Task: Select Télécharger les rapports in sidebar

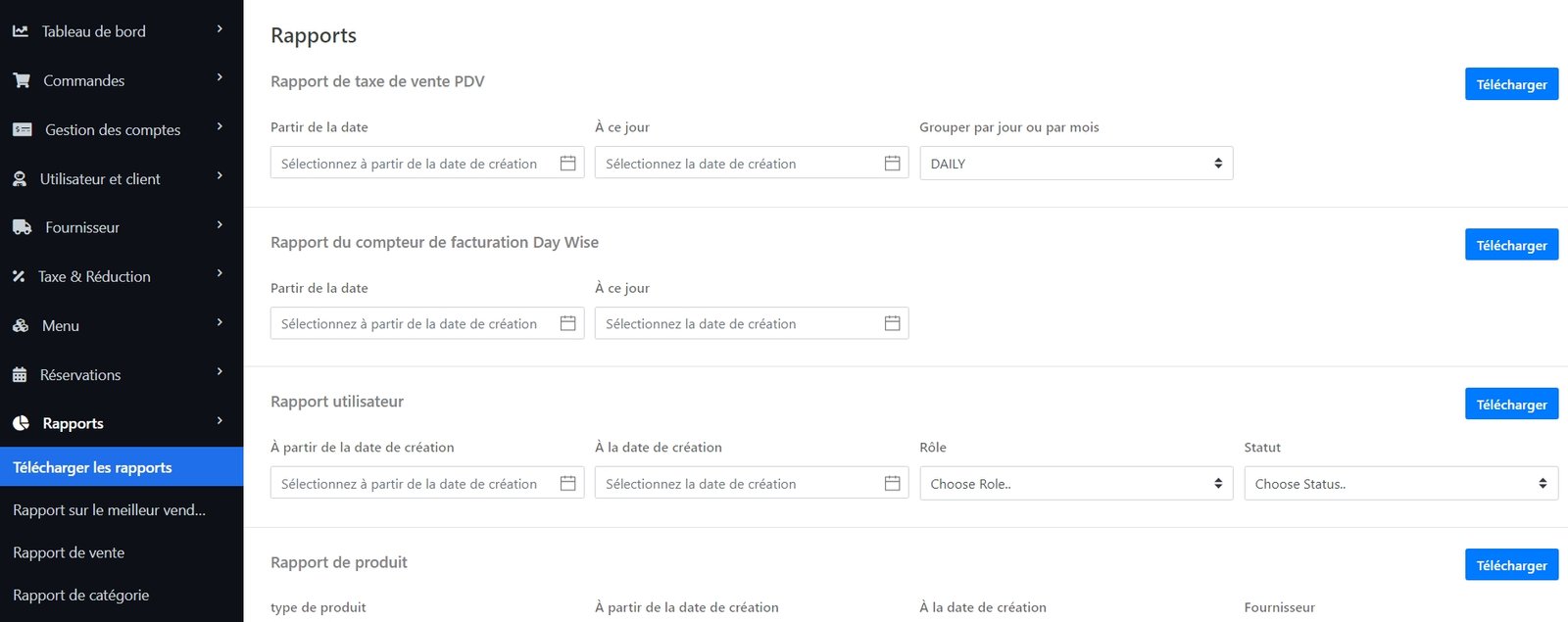Action: (92, 467)
